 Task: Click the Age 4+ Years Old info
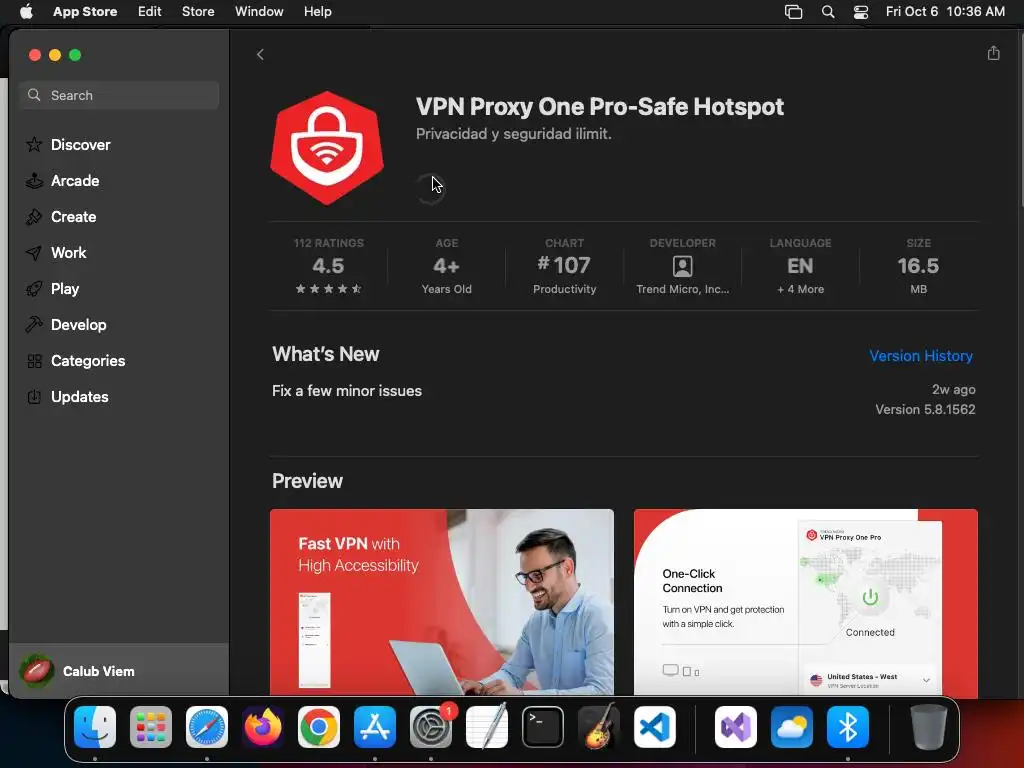point(447,266)
